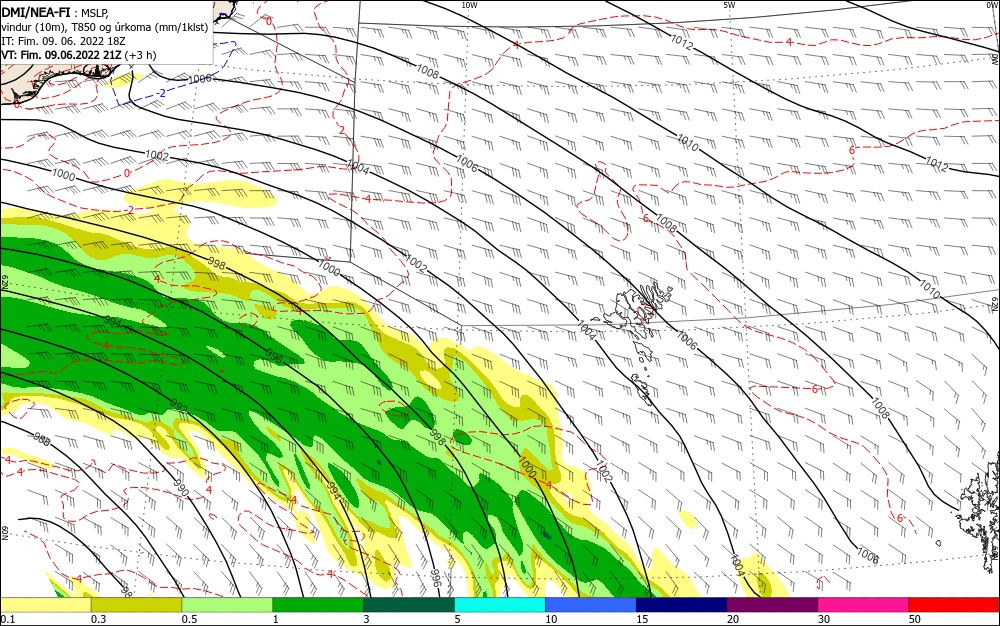Select the red 50+ legend swatch
Image resolution: width=1000 pixels, height=626 pixels.
tap(954, 605)
